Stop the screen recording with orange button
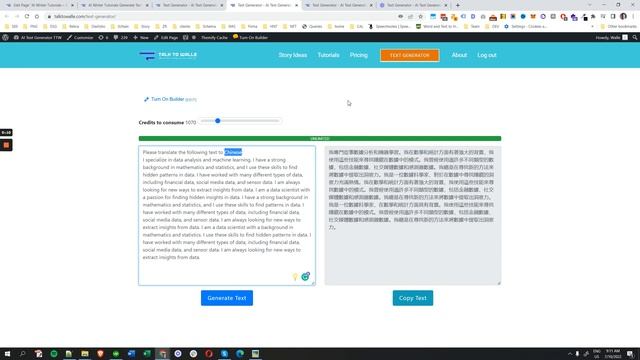This screenshot has height=360, width=640. (6, 145)
